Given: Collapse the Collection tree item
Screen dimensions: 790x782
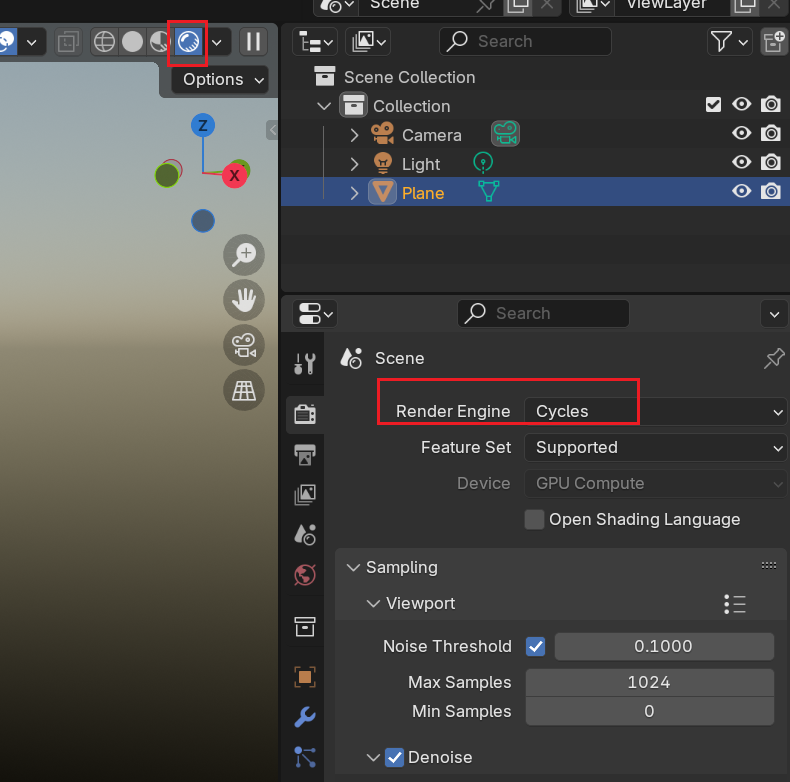Looking at the screenshot, I should click(324, 106).
